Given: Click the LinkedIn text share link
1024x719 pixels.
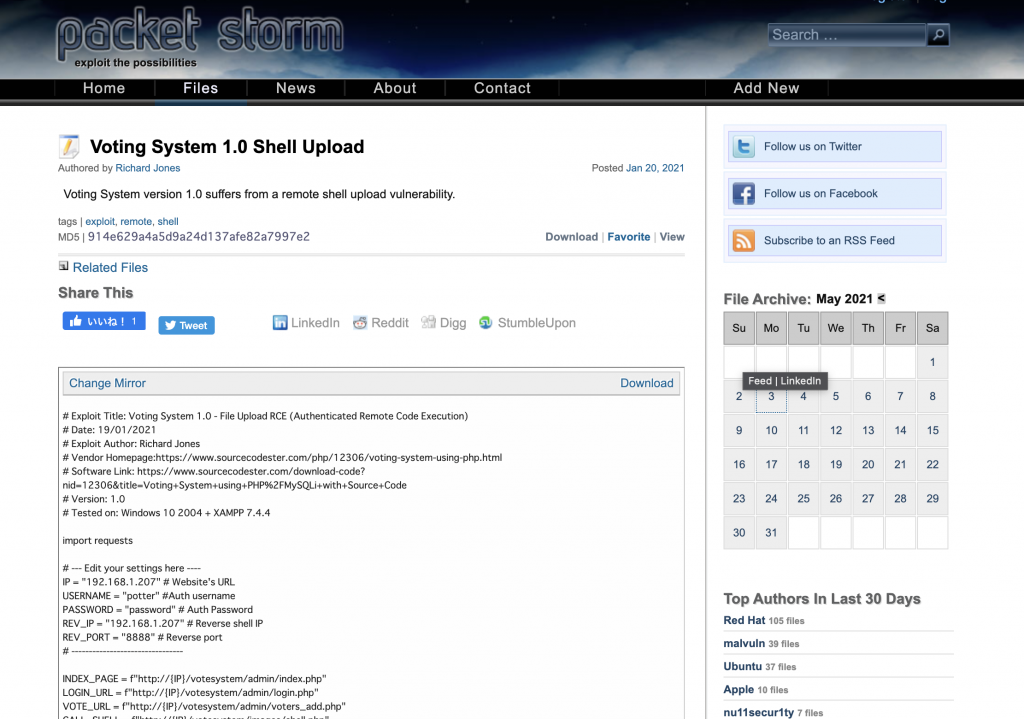Looking at the screenshot, I should coord(315,323).
